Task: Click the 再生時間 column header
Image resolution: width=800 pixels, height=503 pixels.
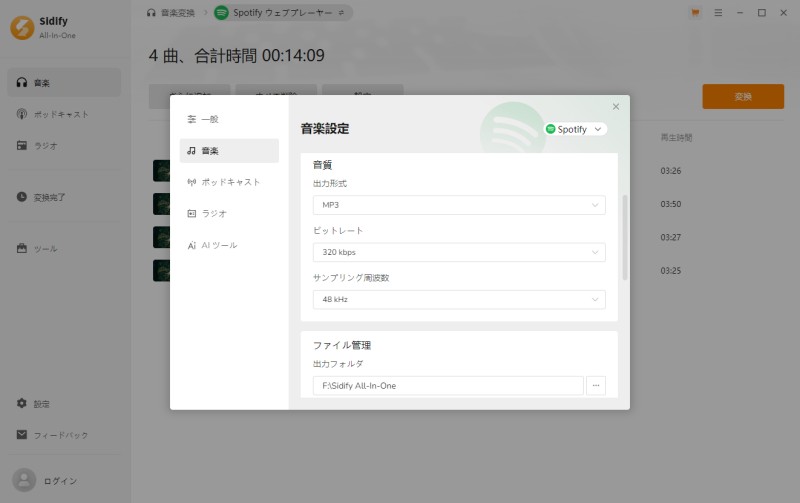Action: point(676,138)
